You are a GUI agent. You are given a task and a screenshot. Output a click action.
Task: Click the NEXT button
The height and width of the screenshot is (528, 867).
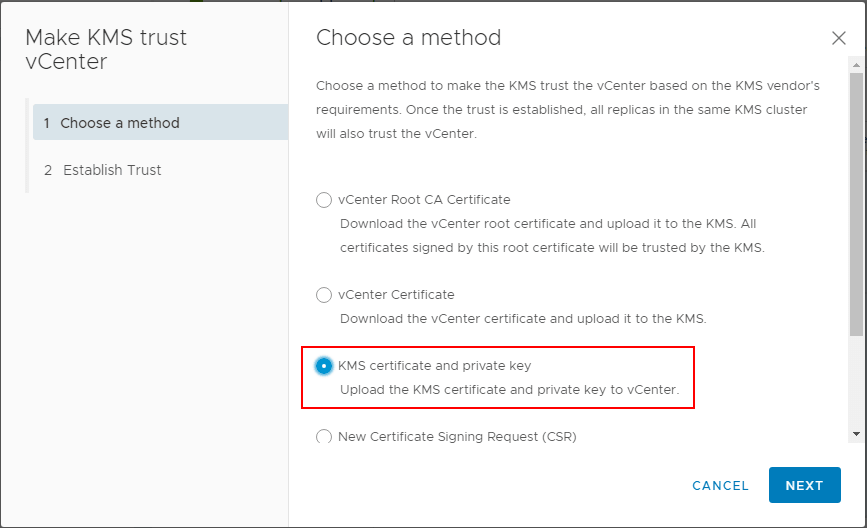[805, 485]
